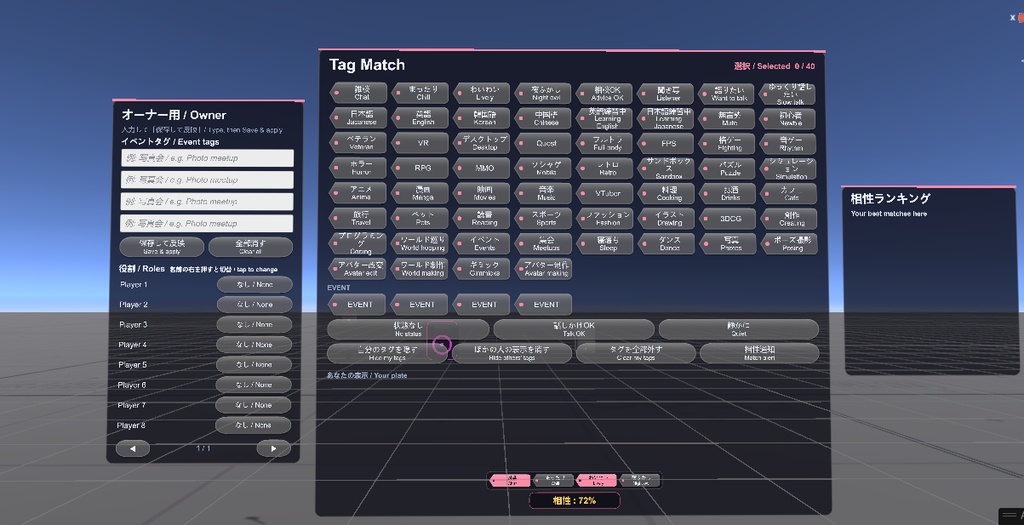The width and height of the screenshot is (1024, 525).
Task: Toggle the Mute tag
Action: tap(726, 118)
